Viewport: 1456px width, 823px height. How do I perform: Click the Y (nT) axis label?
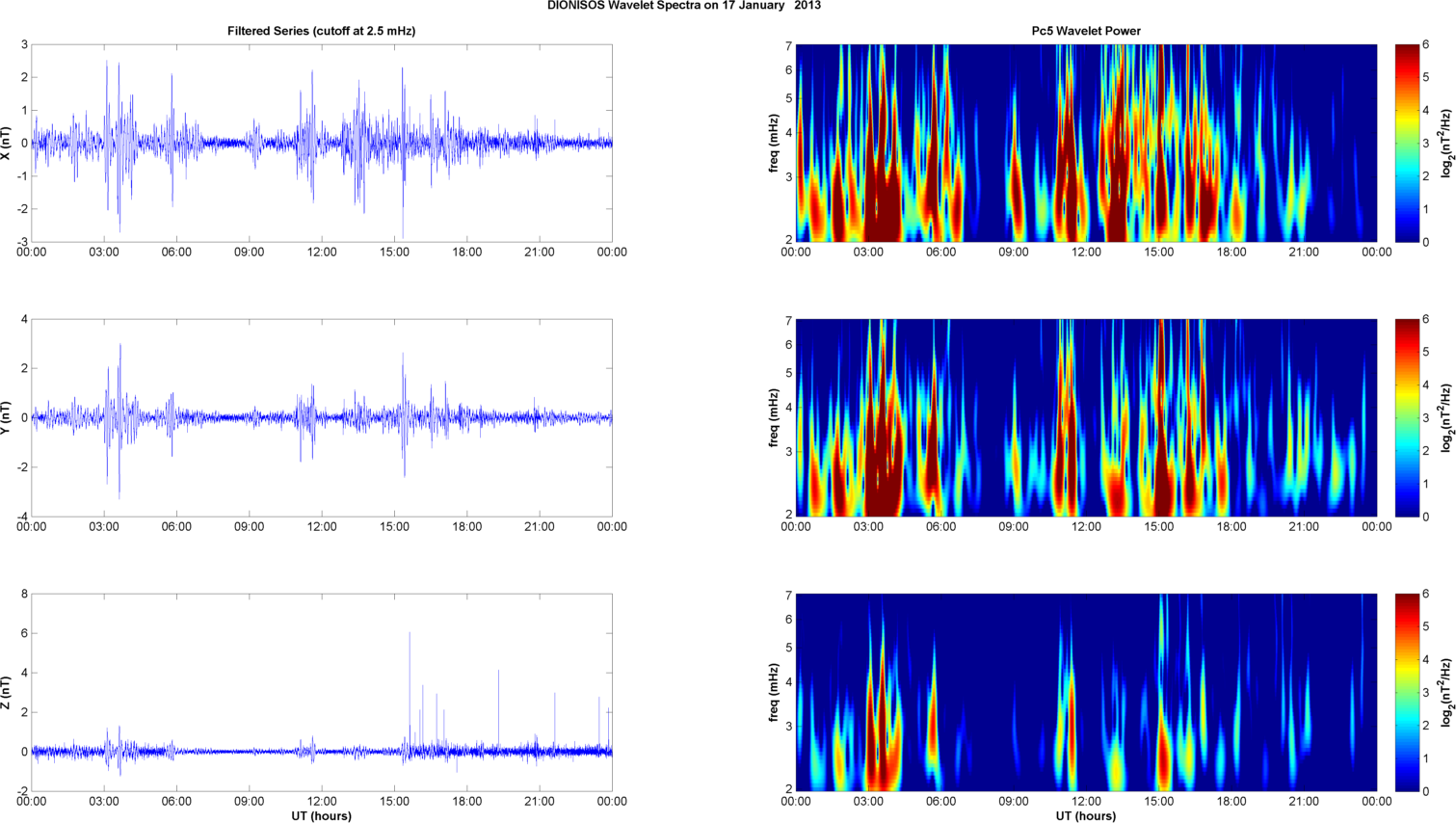(6, 417)
